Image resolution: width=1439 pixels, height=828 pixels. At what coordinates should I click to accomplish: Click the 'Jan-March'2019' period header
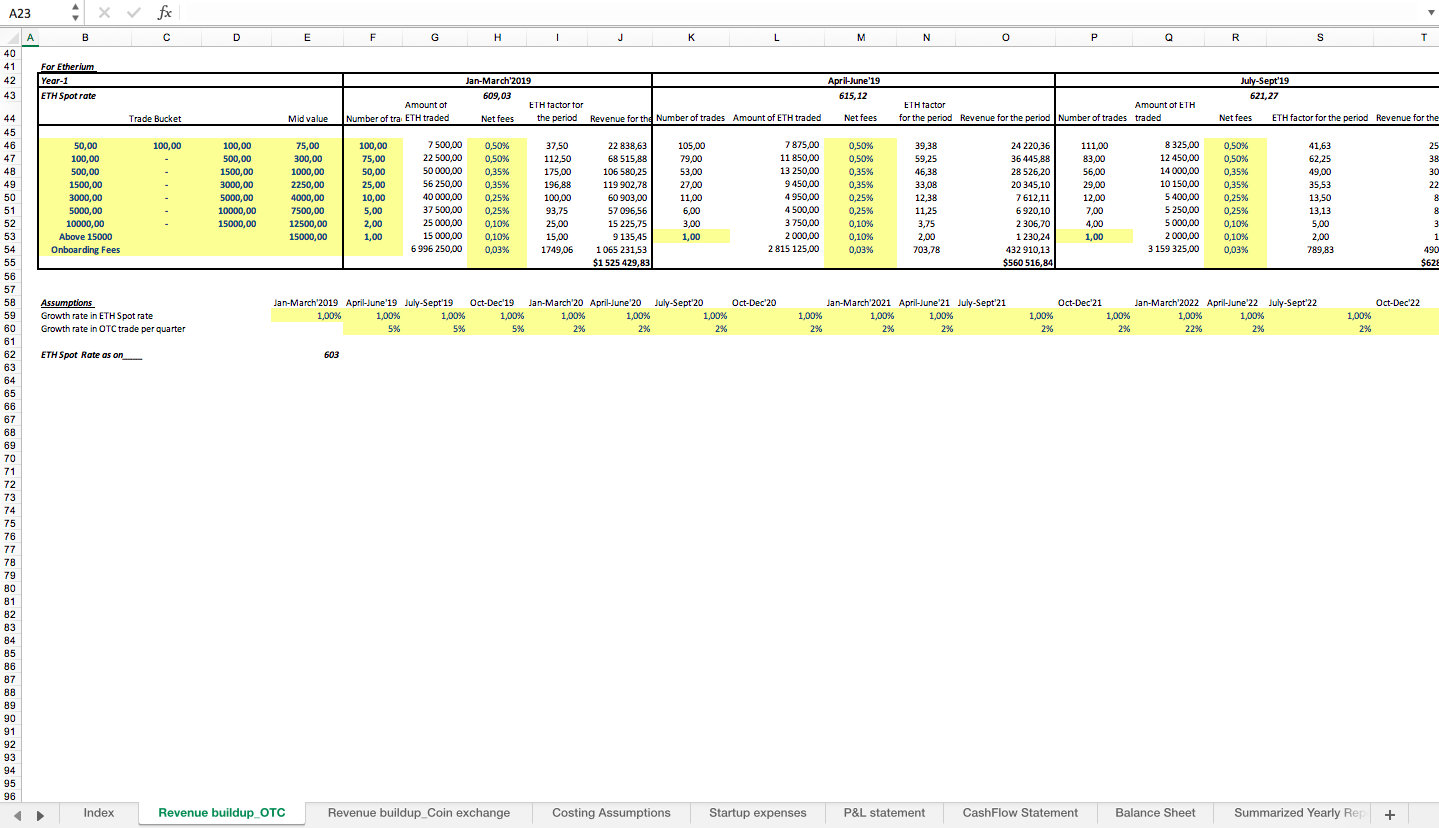(x=497, y=80)
